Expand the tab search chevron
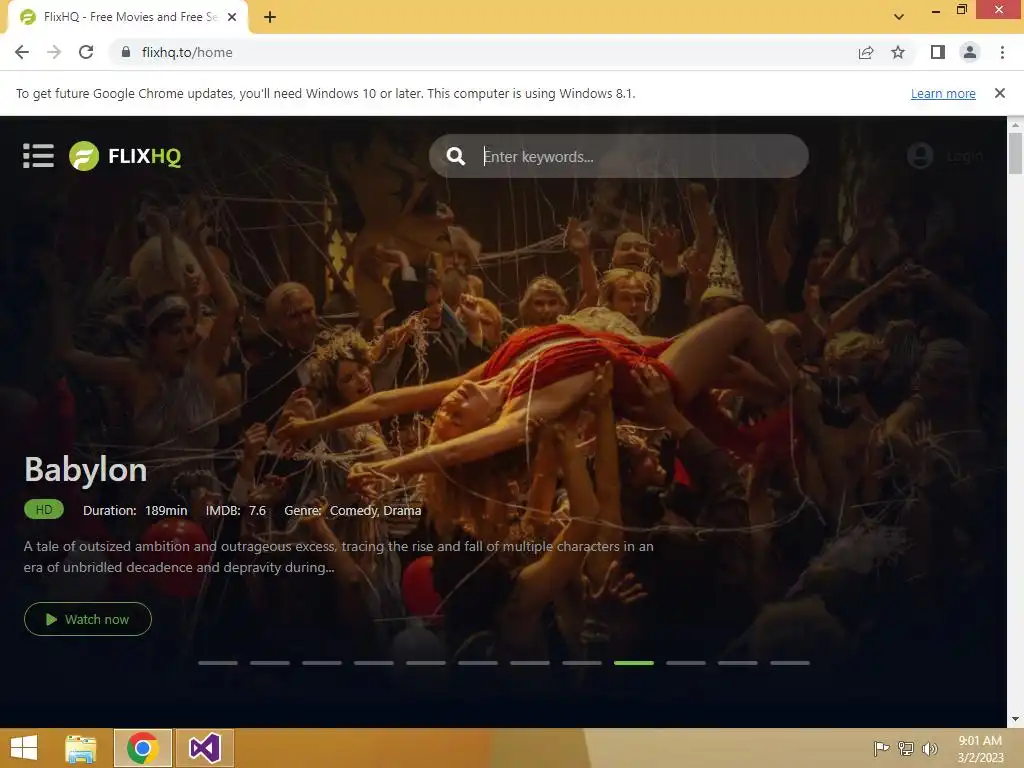The image size is (1024, 768). [x=899, y=17]
